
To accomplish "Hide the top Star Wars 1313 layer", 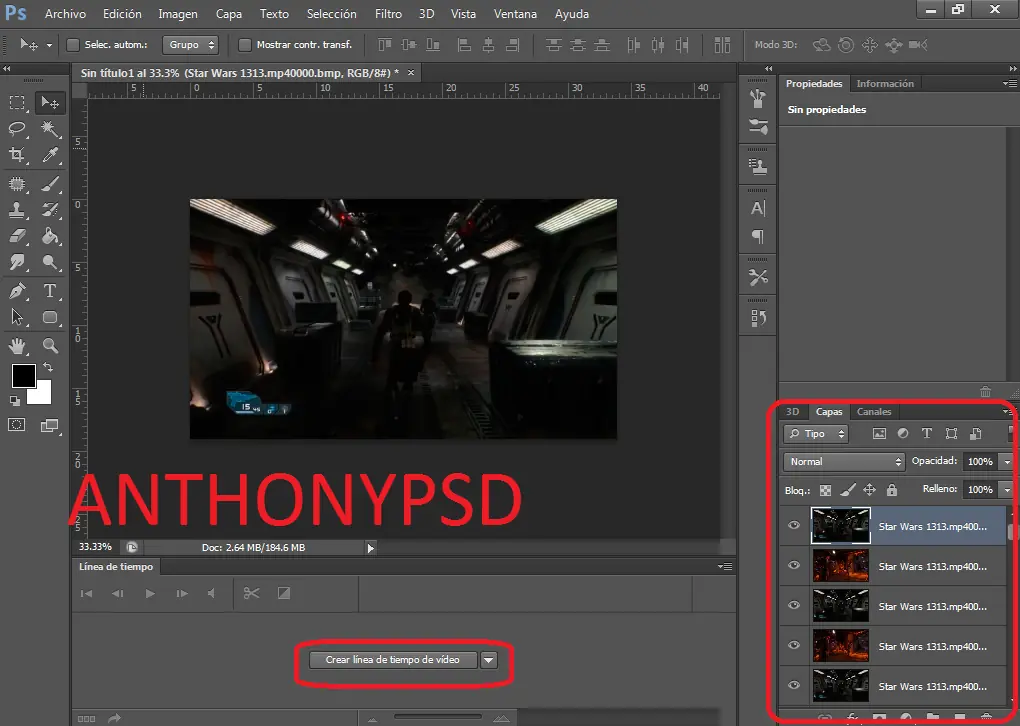I will pyautogui.click(x=794, y=525).
